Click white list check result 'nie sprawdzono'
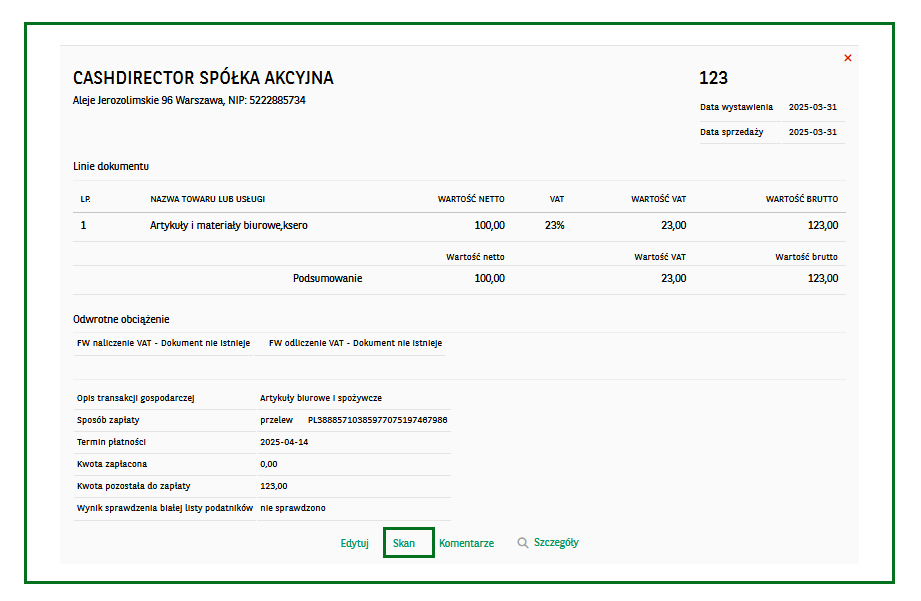 293,508
